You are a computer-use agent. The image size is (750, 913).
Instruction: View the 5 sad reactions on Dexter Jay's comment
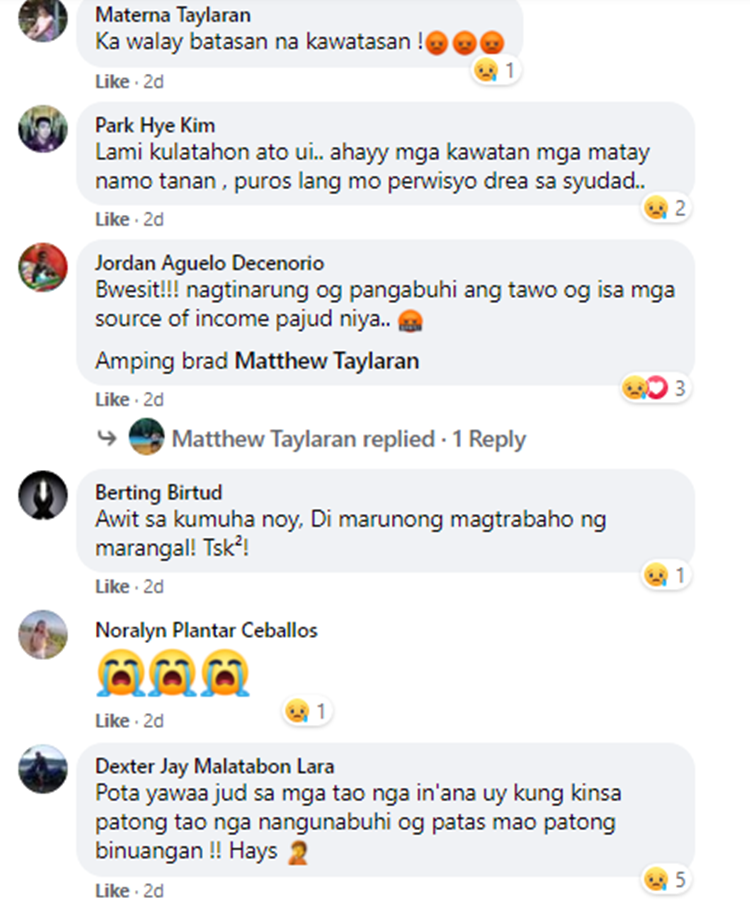point(666,879)
